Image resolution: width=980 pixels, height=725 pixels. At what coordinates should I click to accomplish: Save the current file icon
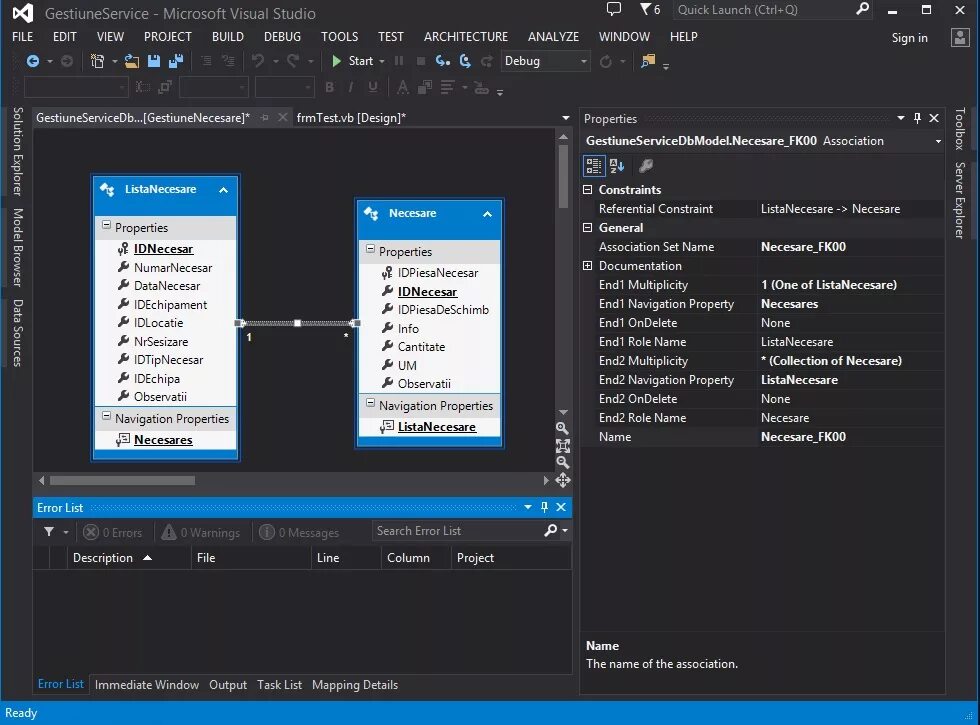pyautogui.click(x=154, y=61)
